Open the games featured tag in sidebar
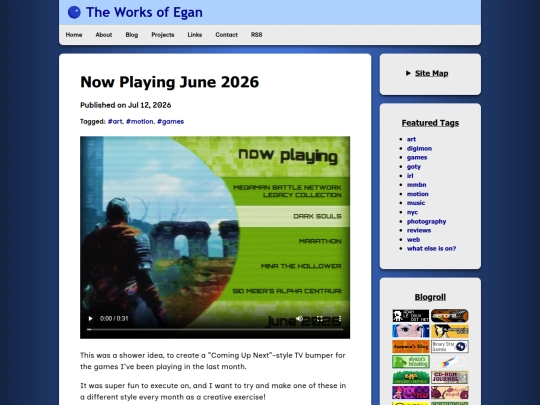 coord(417,157)
